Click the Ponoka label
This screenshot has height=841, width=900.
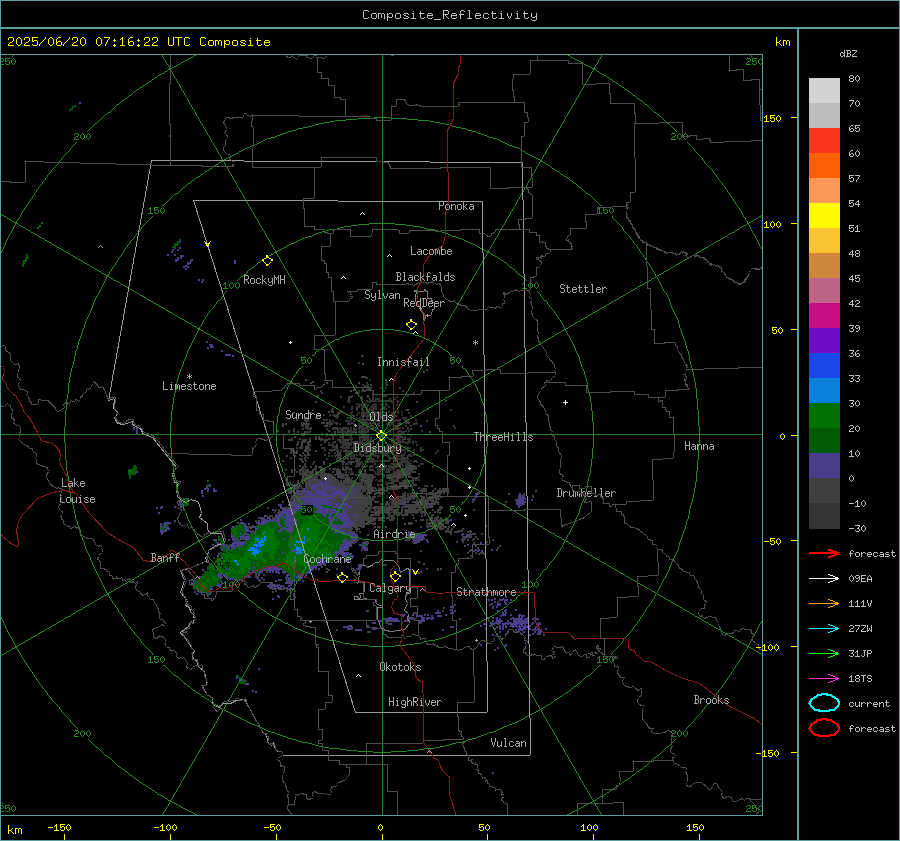click(456, 206)
